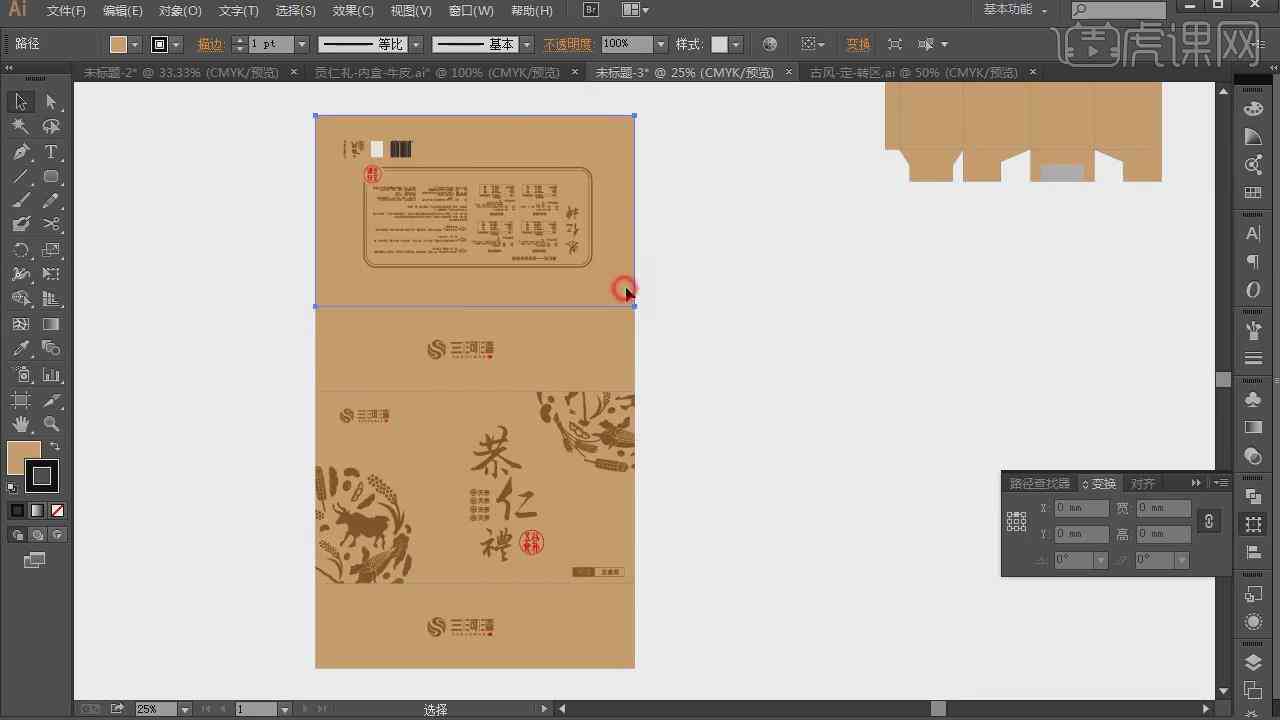The image size is (1280, 720).
Task: Open the graphic style dropdown
Action: (736, 44)
